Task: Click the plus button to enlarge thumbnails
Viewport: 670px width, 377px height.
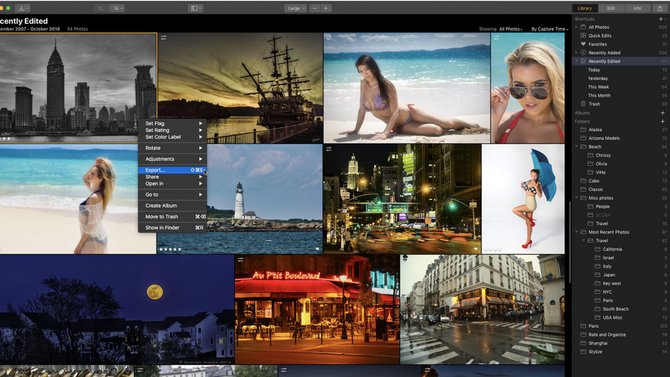Action: [x=326, y=8]
